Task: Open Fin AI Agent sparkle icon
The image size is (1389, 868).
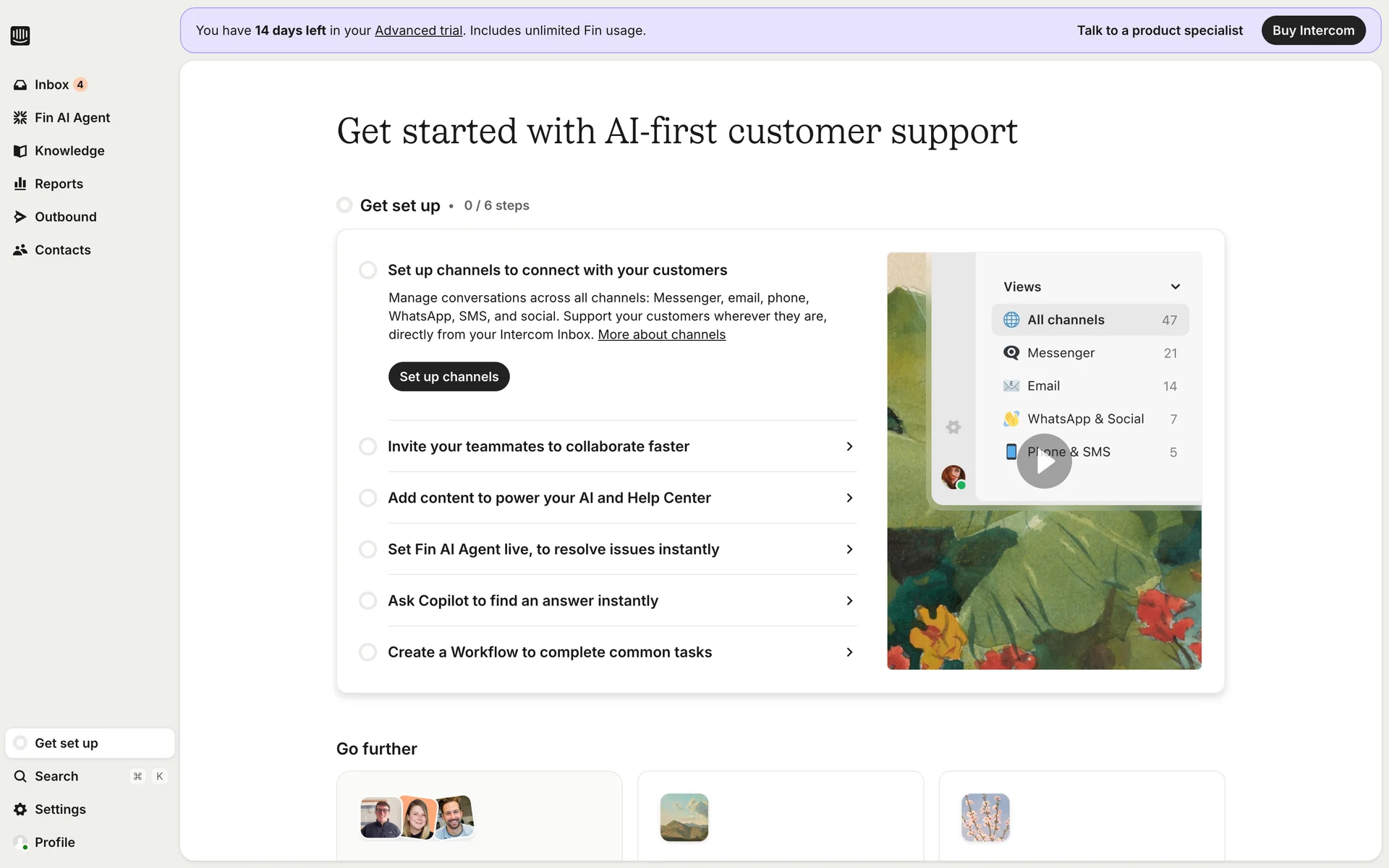Action: coord(20,118)
